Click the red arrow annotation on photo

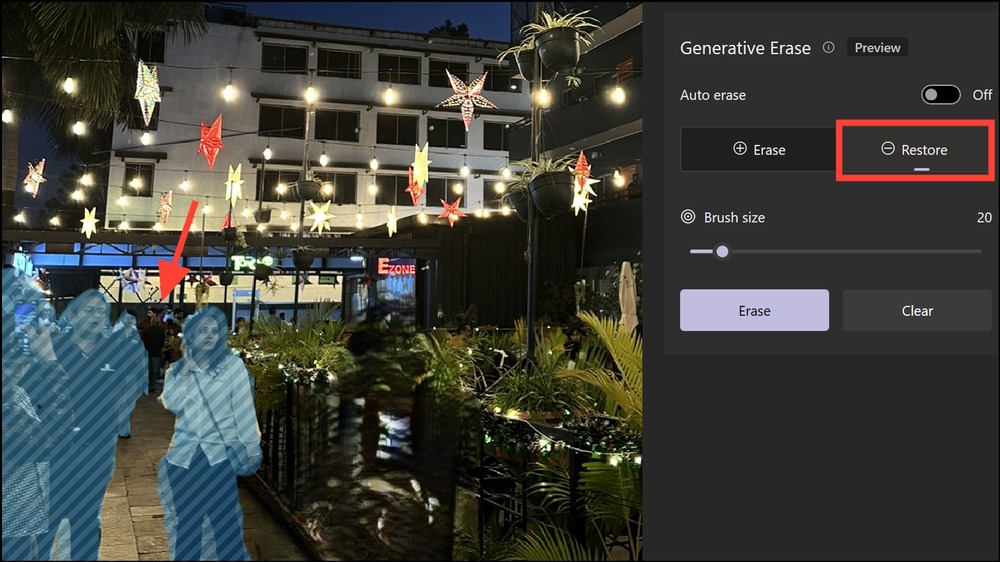tap(179, 250)
